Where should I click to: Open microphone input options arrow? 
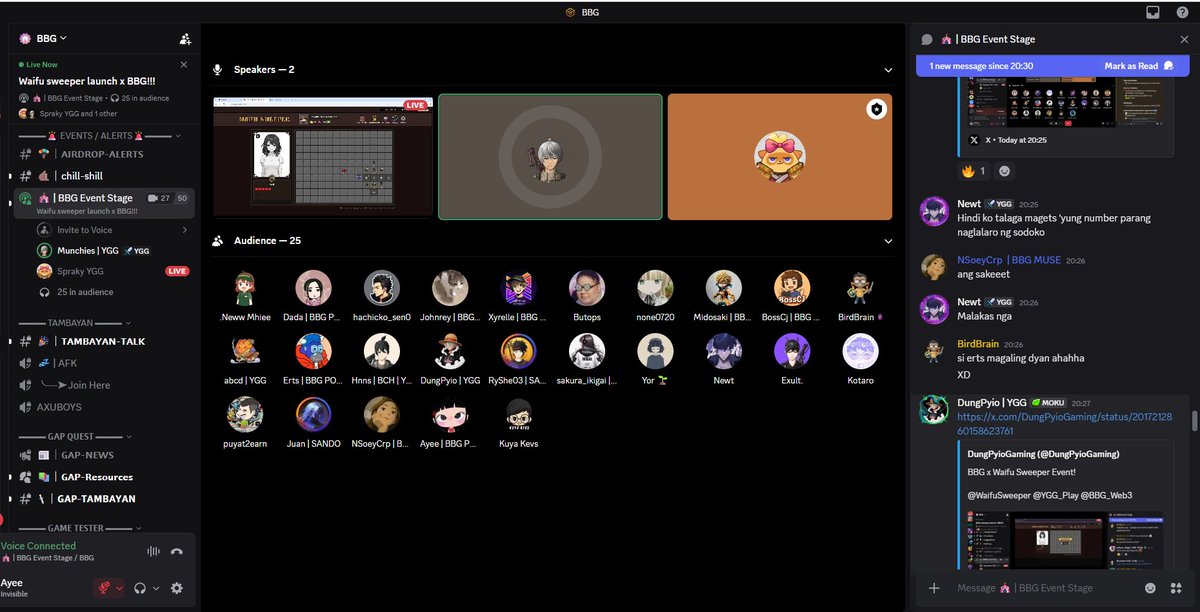click(119, 588)
